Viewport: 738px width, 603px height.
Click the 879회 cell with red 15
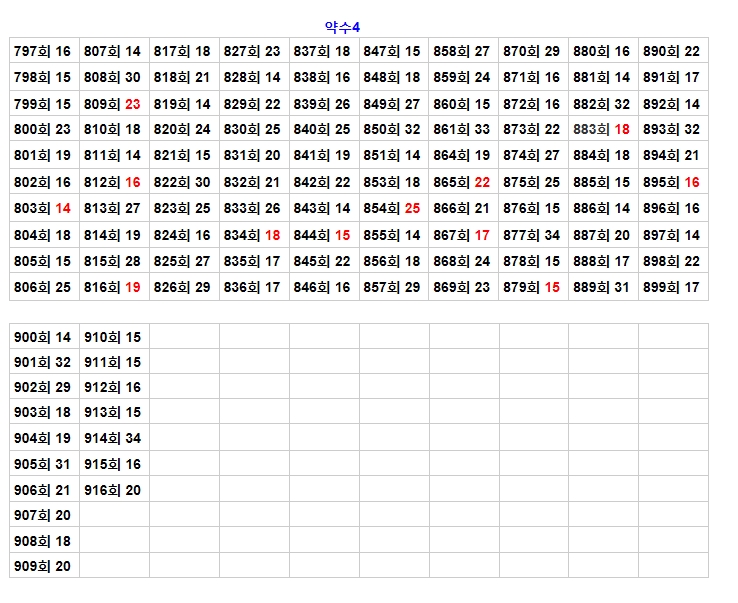click(x=533, y=287)
